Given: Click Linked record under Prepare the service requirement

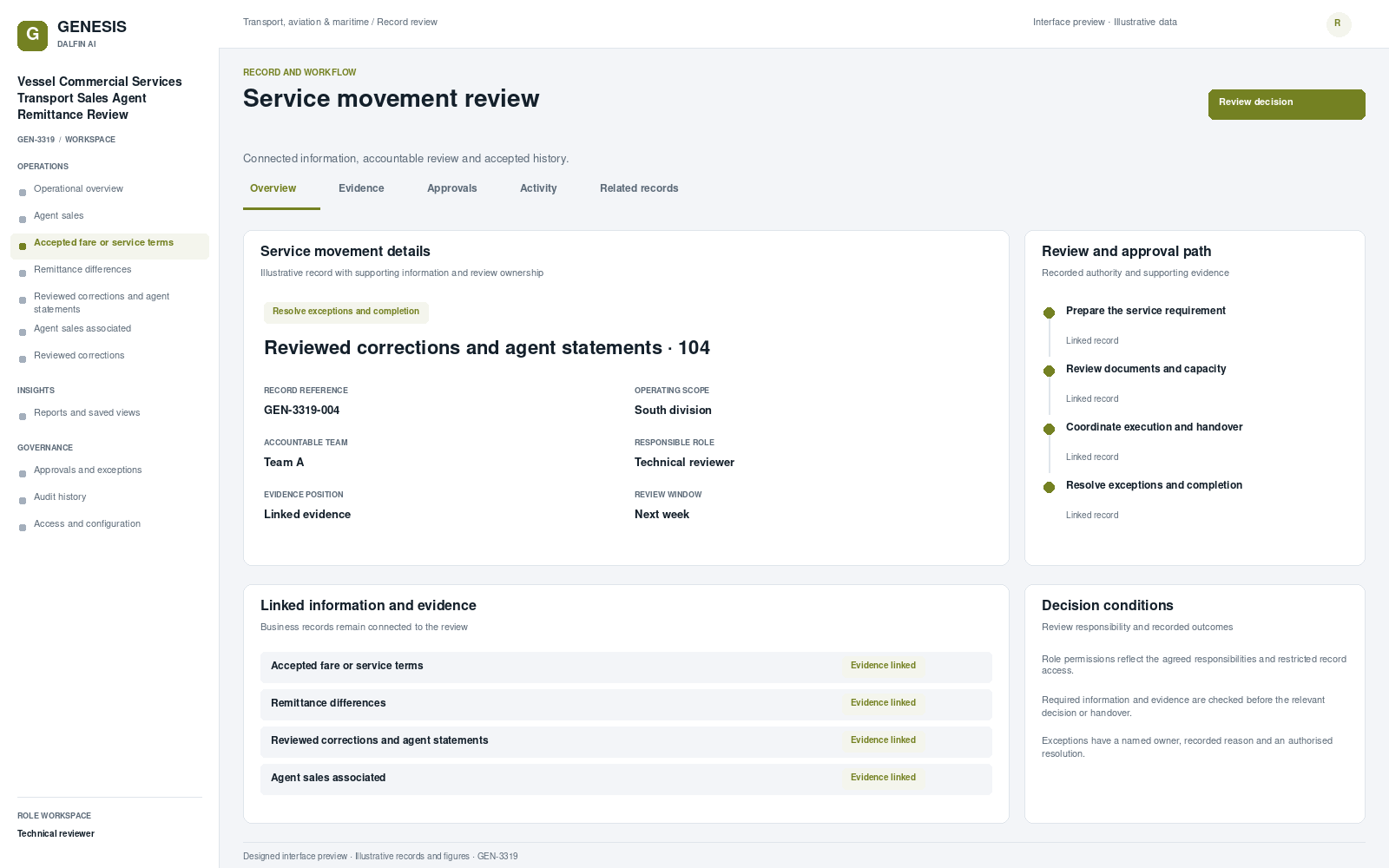Looking at the screenshot, I should [x=1092, y=341].
